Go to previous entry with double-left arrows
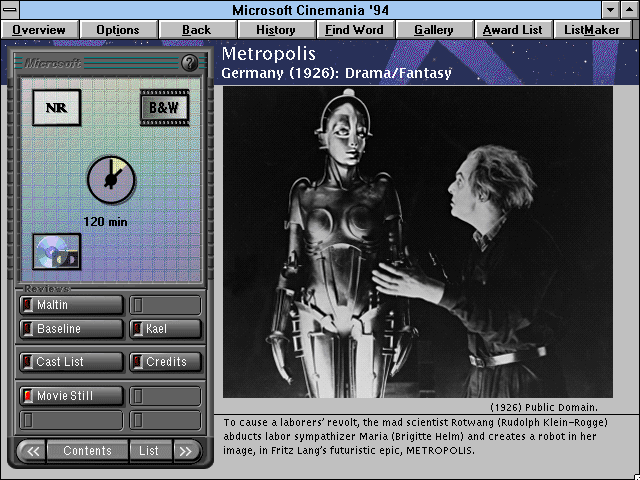The height and width of the screenshot is (480, 640). coord(33,451)
